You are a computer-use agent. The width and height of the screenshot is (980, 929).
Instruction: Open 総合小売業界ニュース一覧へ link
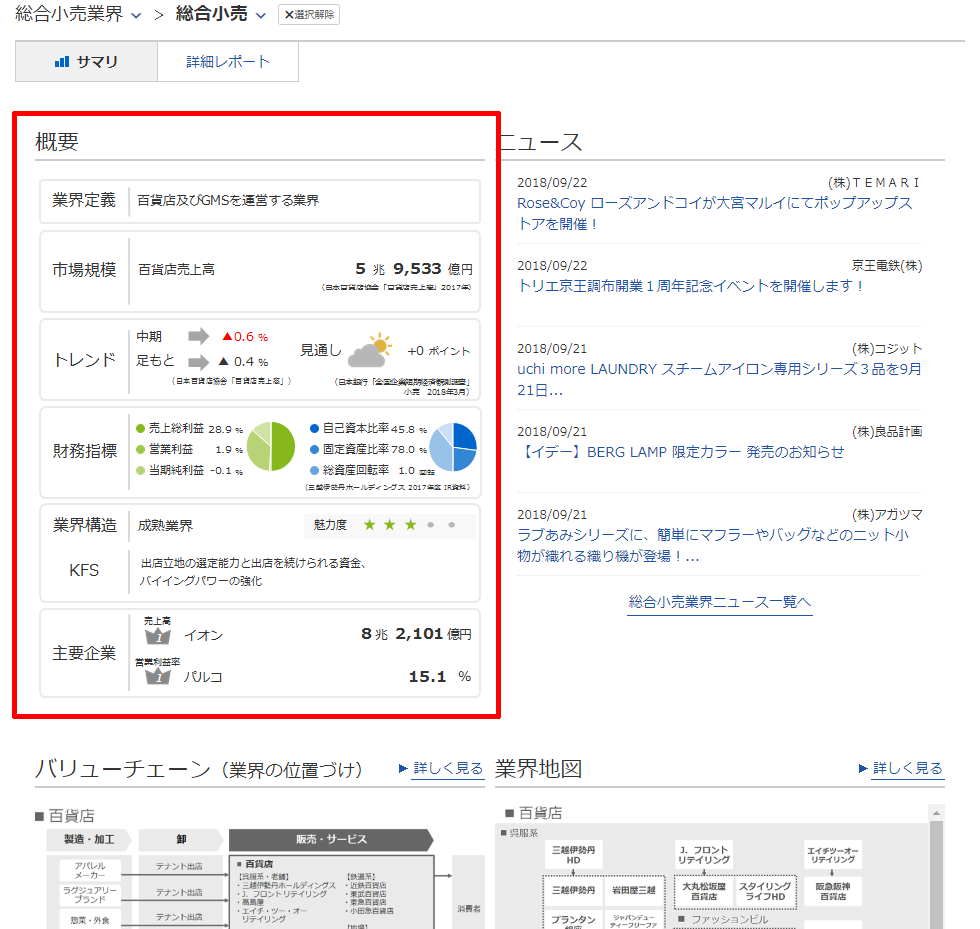pyautogui.click(x=720, y=602)
